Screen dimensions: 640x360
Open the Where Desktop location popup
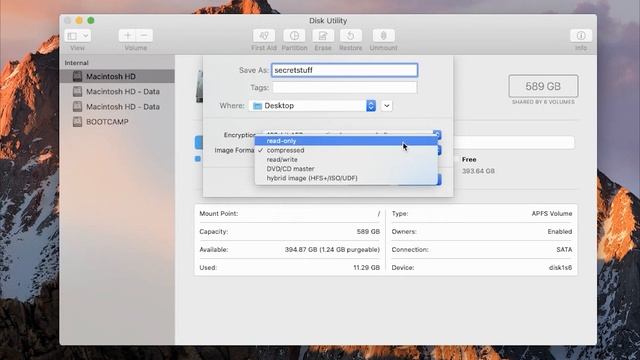click(312, 106)
